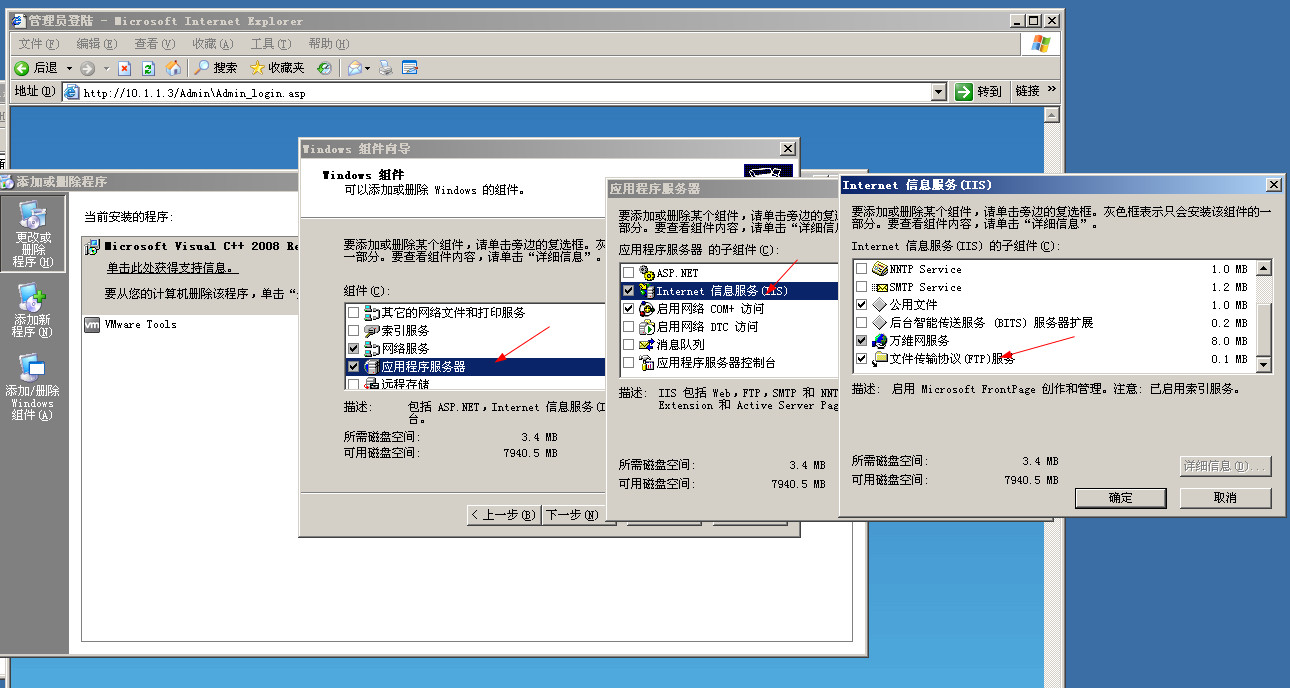Screen dimensions: 1290x688
Task: Toggle the 网络服务 checkbox
Action: point(353,348)
